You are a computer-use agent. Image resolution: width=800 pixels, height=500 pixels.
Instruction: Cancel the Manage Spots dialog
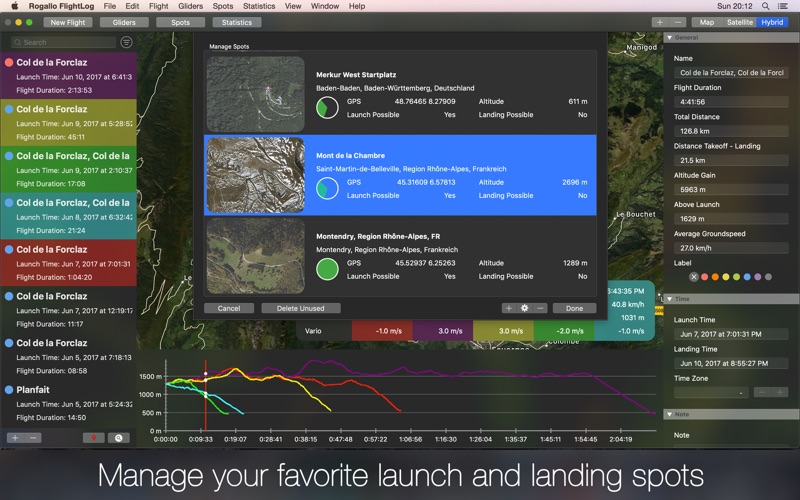tap(229, 308)
